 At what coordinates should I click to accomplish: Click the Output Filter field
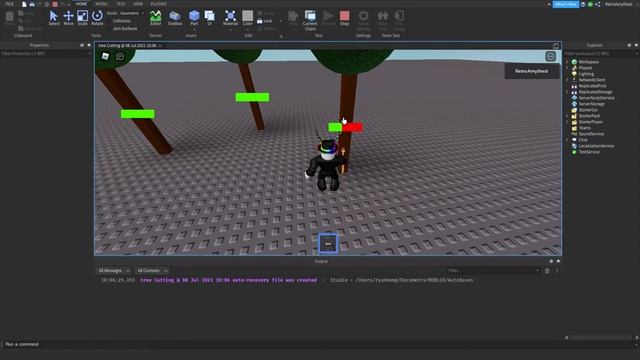(493, 271)
